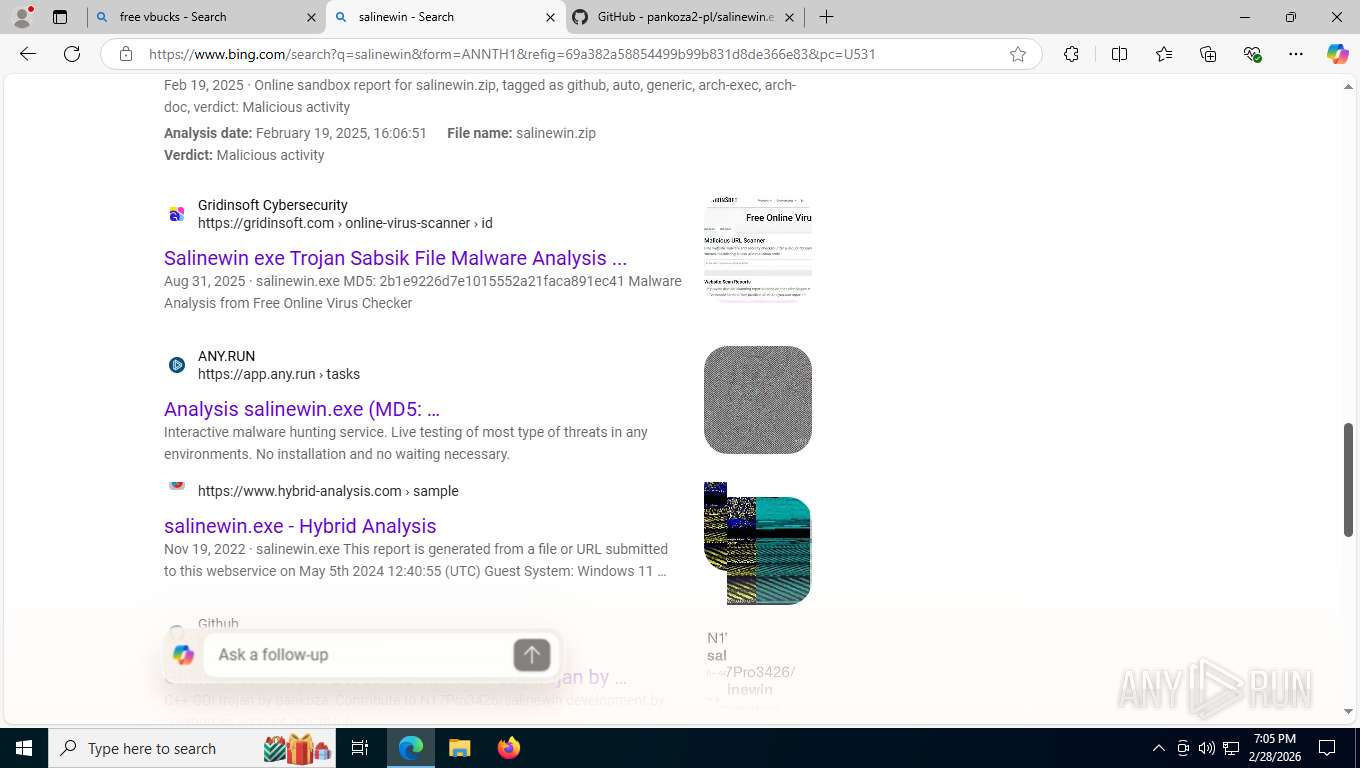Go back with the back arrow
This screenshot has height=768, width=1360.
[x=28, y=54]
